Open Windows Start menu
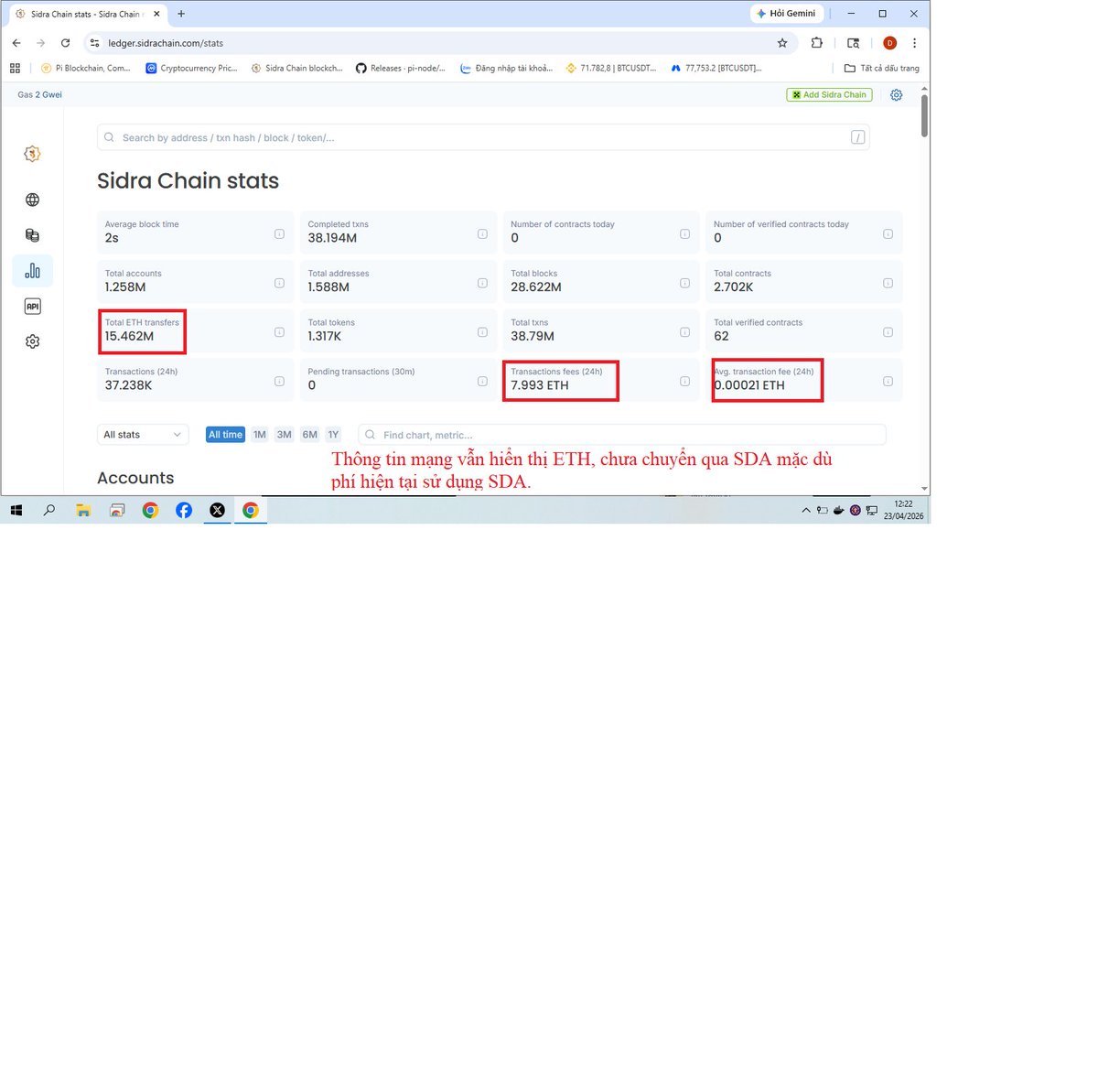This screenshot has height=1092, width=1098. click(16, 511)
